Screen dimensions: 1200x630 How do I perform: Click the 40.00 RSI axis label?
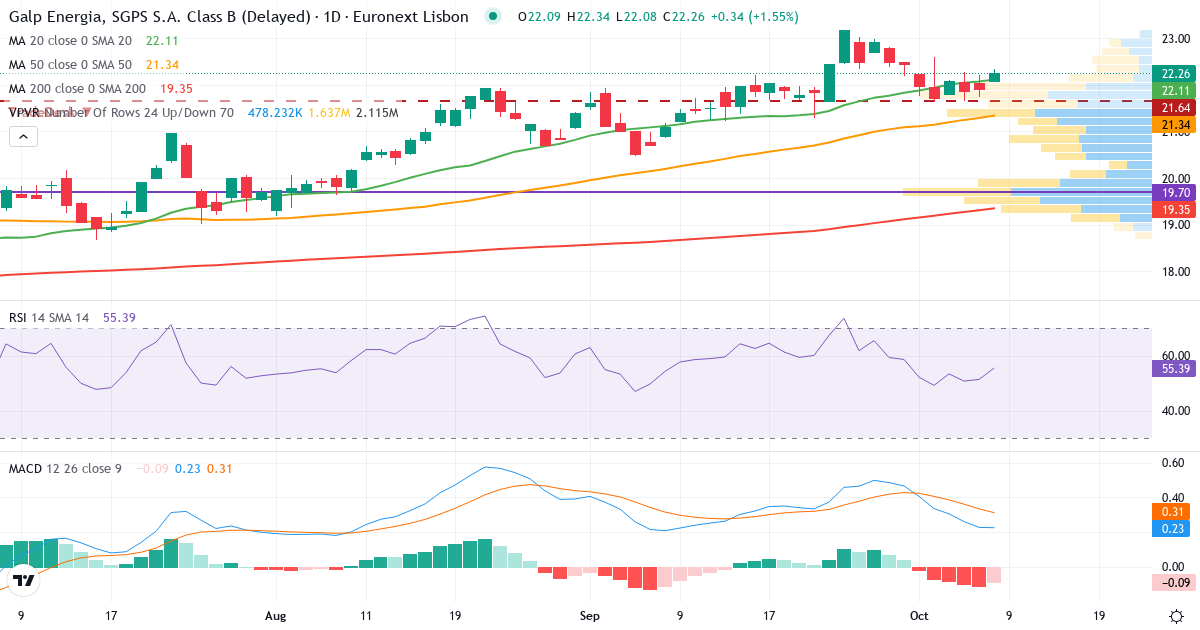(1177, 411)
